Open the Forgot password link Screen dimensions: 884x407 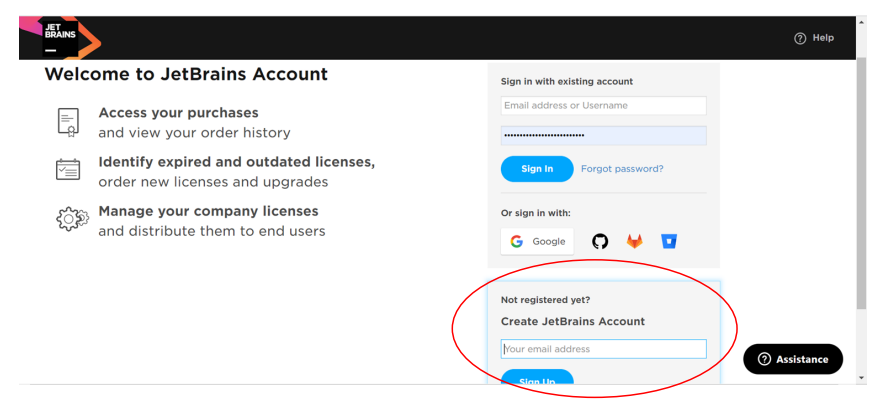(x=622, y=169)
